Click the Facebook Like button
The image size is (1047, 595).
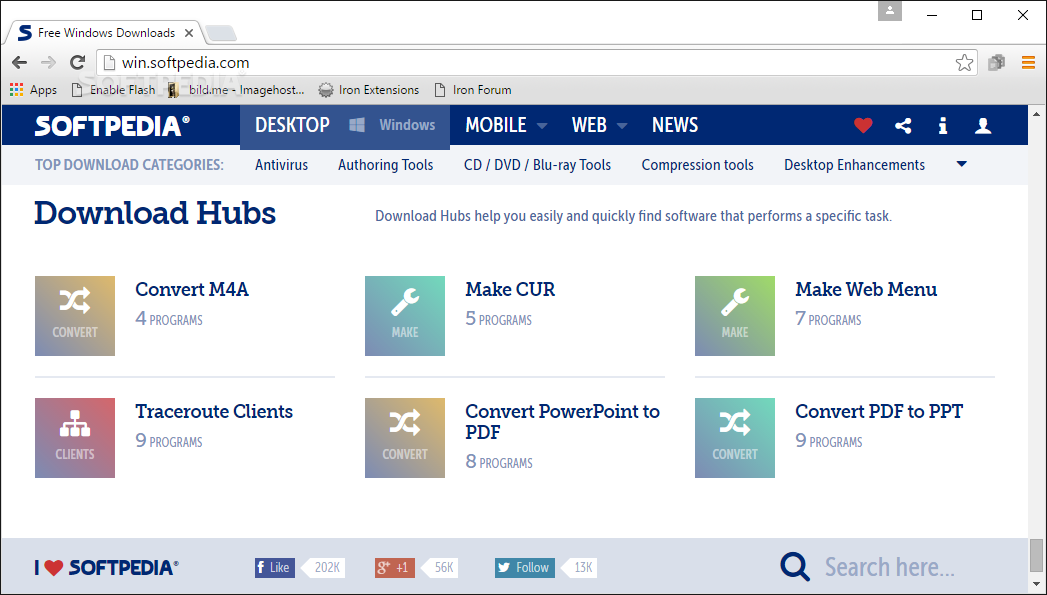tap(274, 568)
